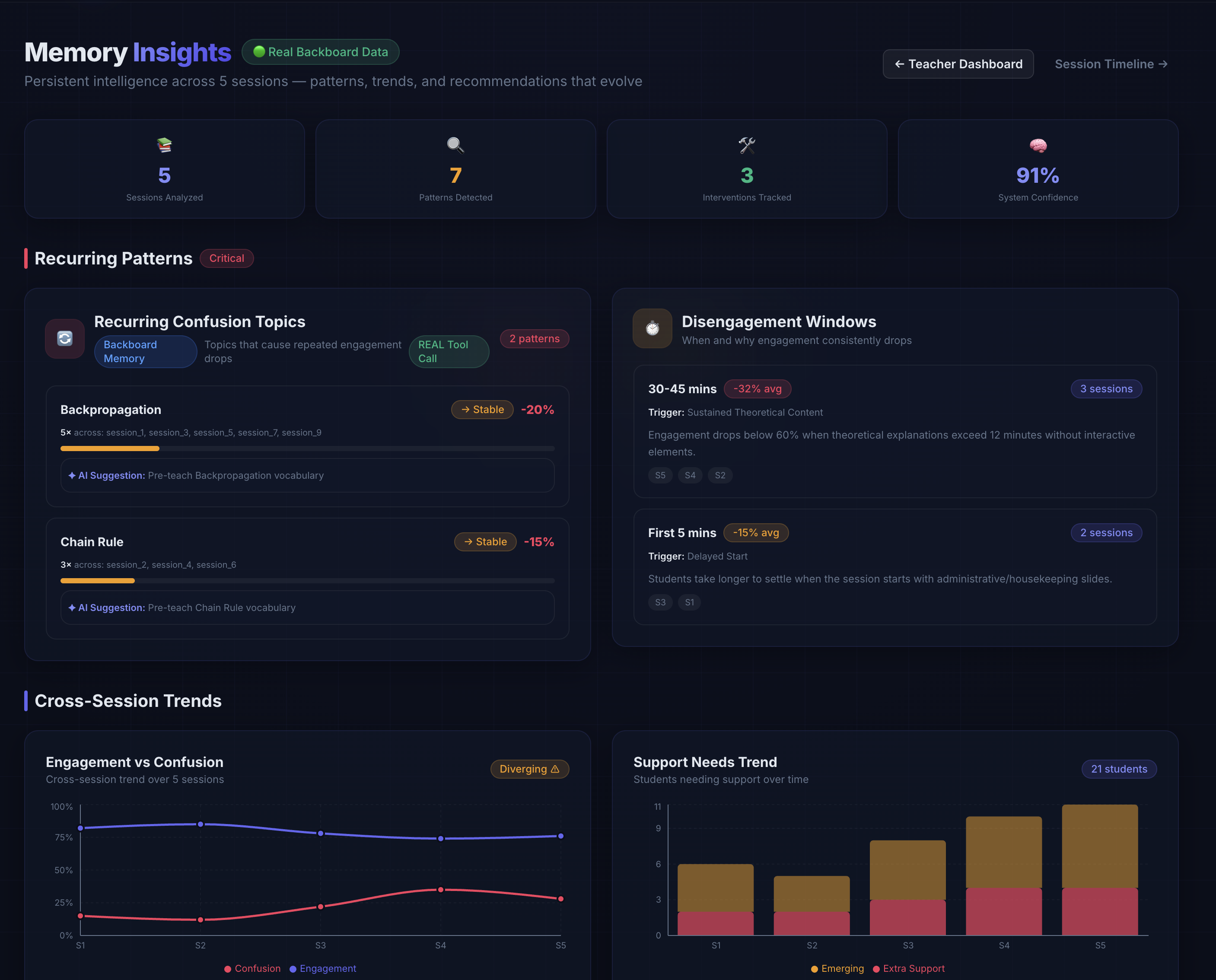Click the Backboard Memory tag

tap(145, 351)
